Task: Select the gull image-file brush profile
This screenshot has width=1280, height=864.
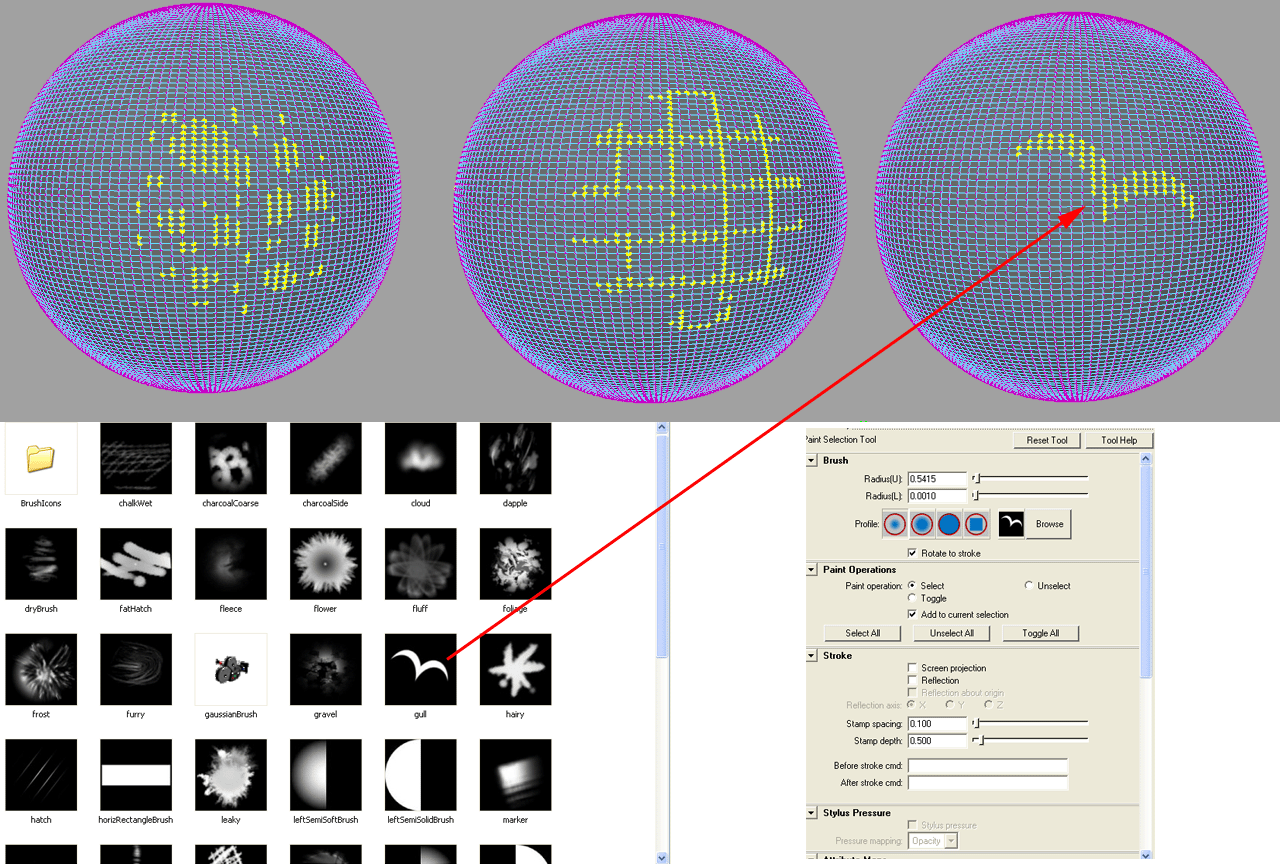Action: pos(1011,524)
